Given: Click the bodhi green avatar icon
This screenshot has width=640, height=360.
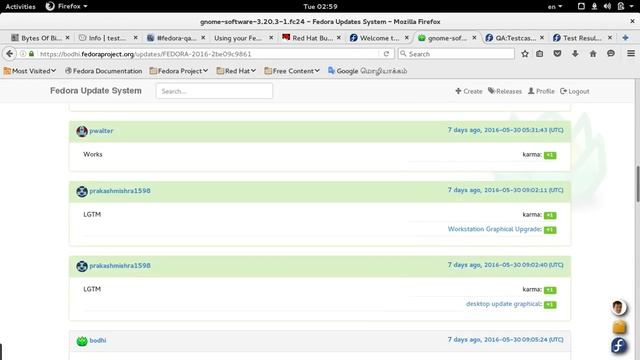Looking at the screenshot, I should 82,341.
